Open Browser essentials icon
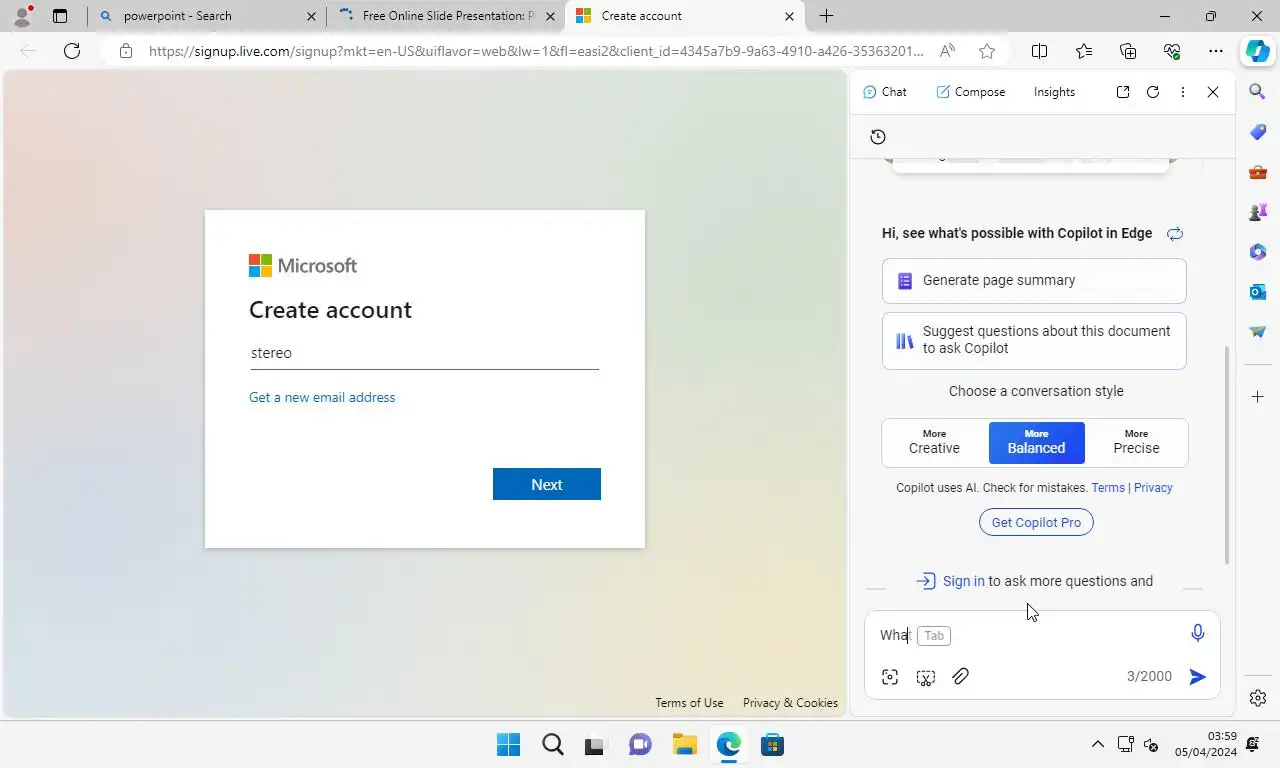 pos(1172,51)
